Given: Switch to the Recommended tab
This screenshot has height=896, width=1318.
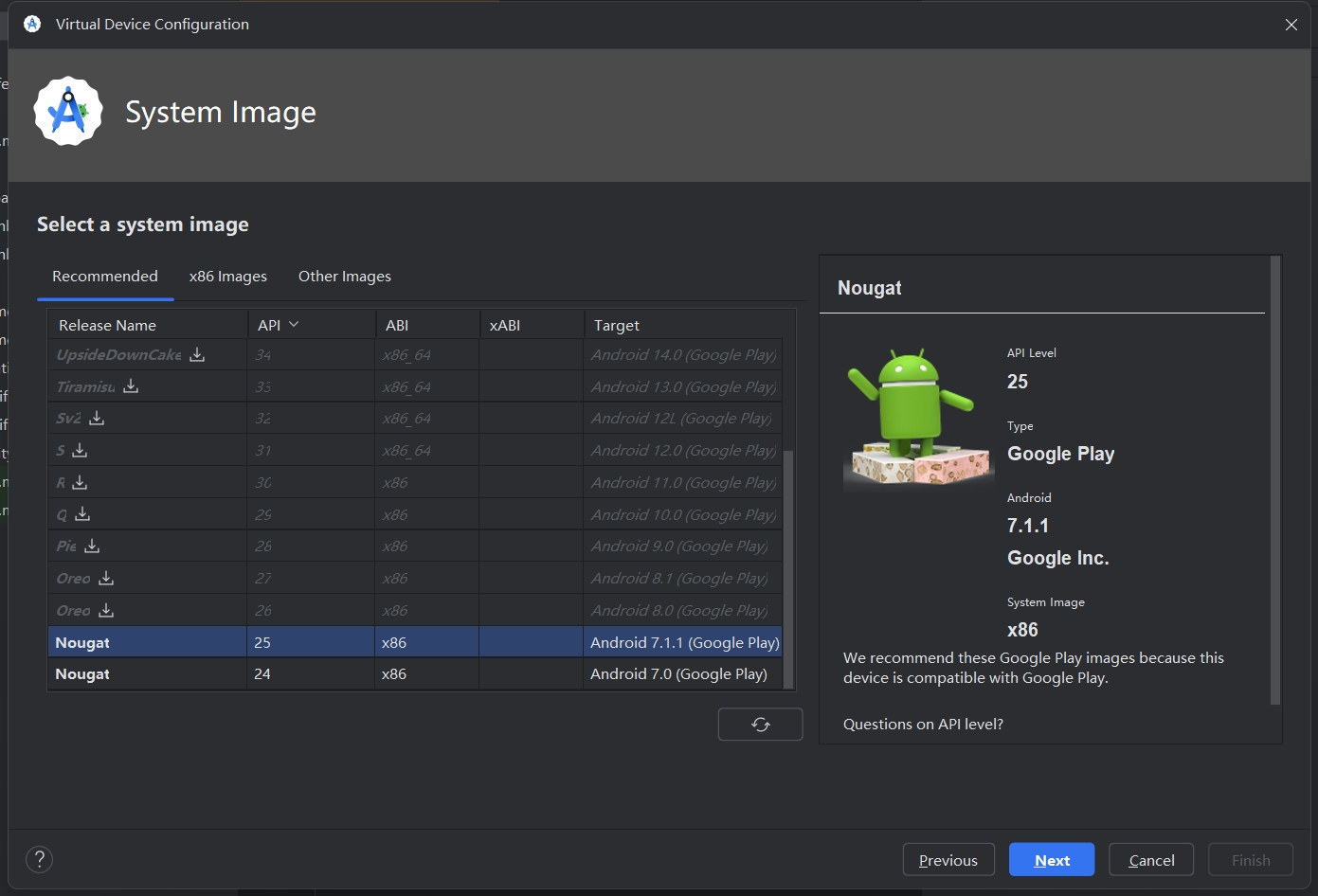Looking at the screenshot, I should (x=105, y=277).
